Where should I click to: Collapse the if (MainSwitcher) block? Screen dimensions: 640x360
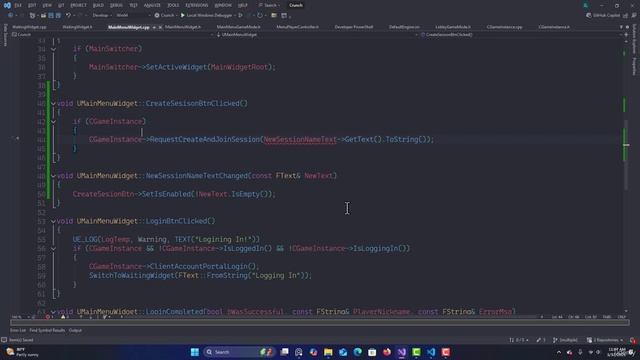coord(53,49)
